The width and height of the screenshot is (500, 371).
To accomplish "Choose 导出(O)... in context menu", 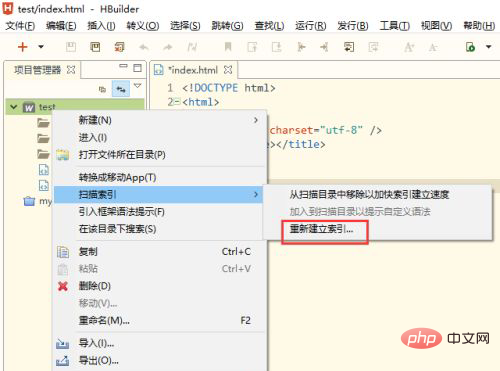I will (160, 360).
